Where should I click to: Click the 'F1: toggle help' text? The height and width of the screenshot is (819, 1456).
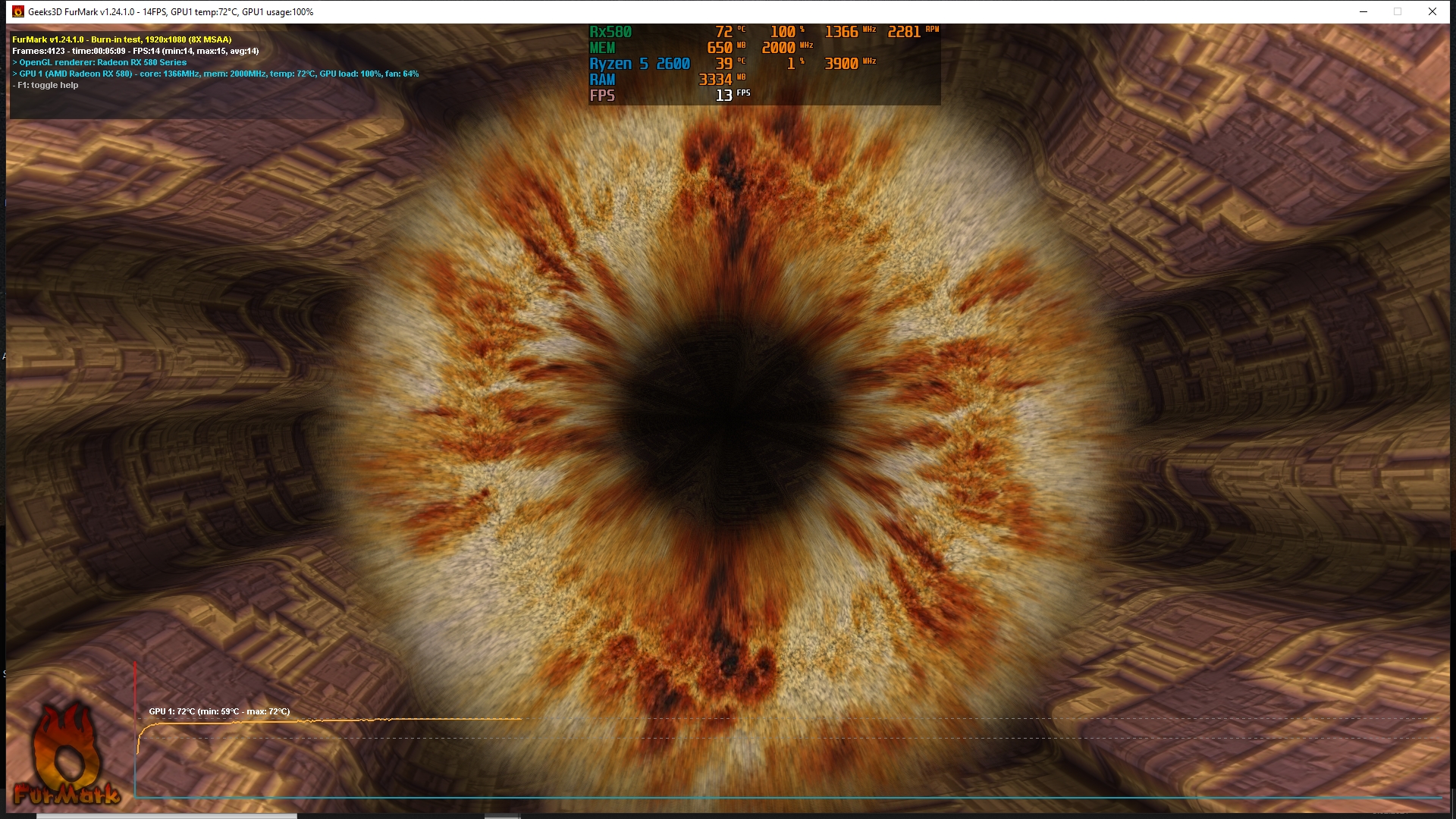coord(46,85)
